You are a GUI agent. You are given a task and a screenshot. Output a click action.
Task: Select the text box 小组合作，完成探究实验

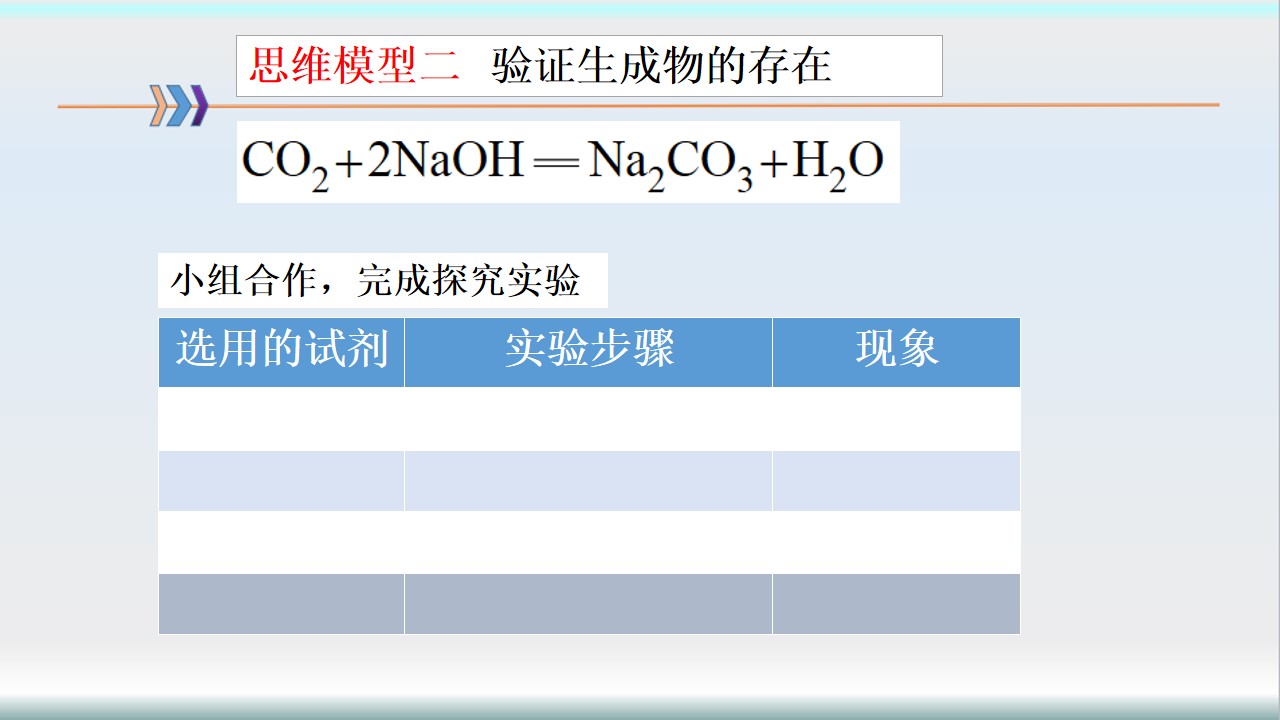click(x=382, y=282)
